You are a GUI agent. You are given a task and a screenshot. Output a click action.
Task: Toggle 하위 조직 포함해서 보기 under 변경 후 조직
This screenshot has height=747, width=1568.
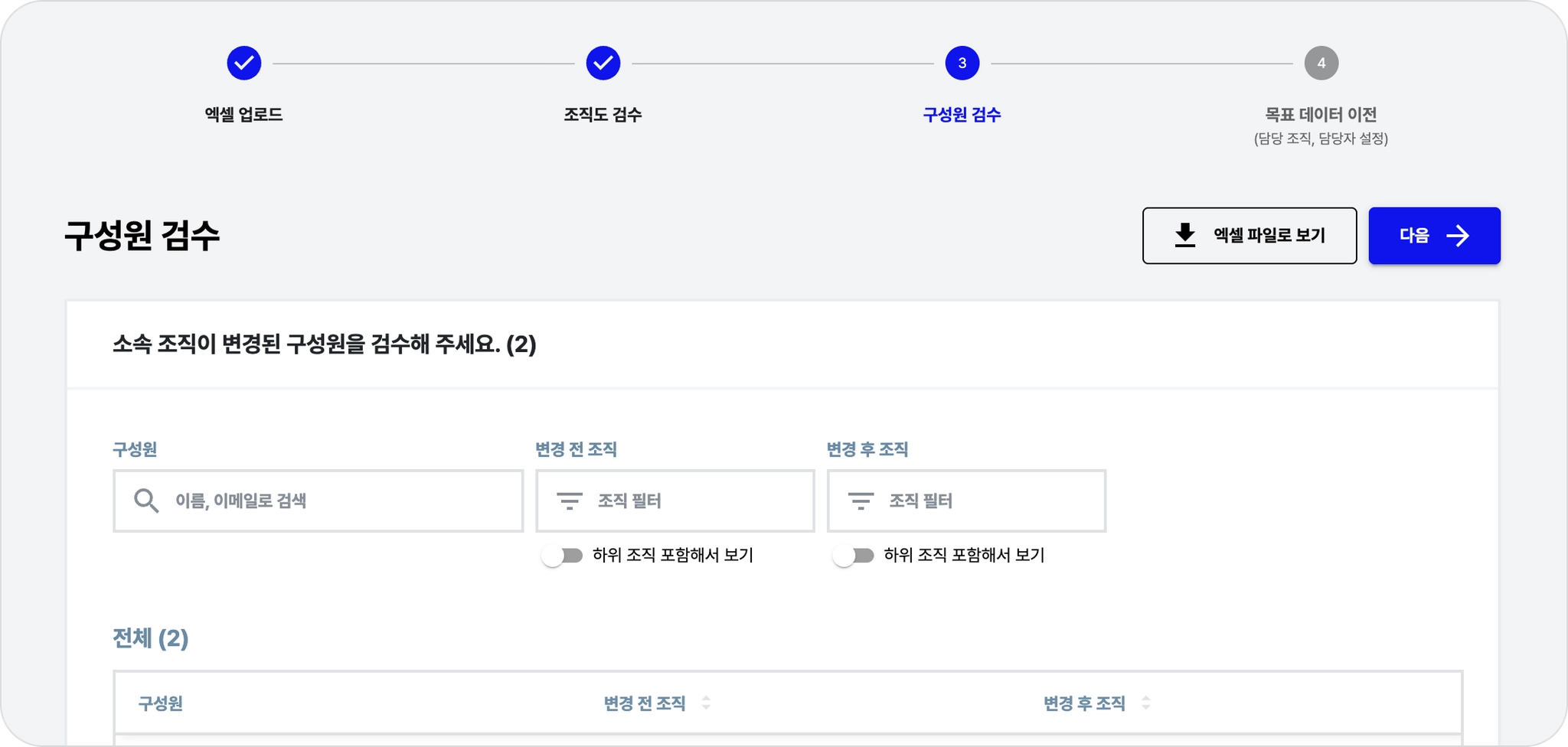pos(853,556)
